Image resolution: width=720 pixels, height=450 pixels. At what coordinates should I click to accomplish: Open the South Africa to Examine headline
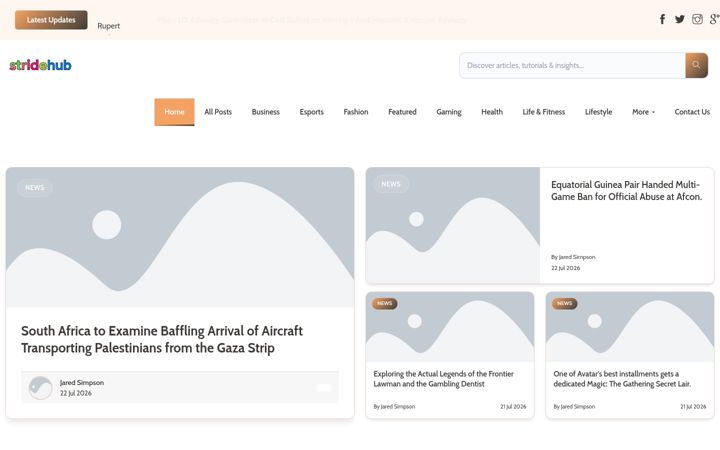tap(162, 339)
